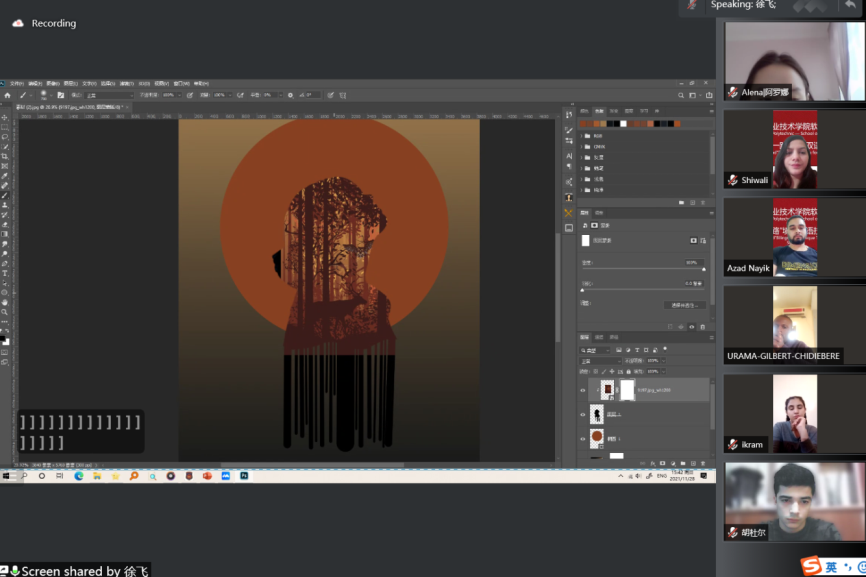
Task: Select the Crop tool
Action: (5, 157)
